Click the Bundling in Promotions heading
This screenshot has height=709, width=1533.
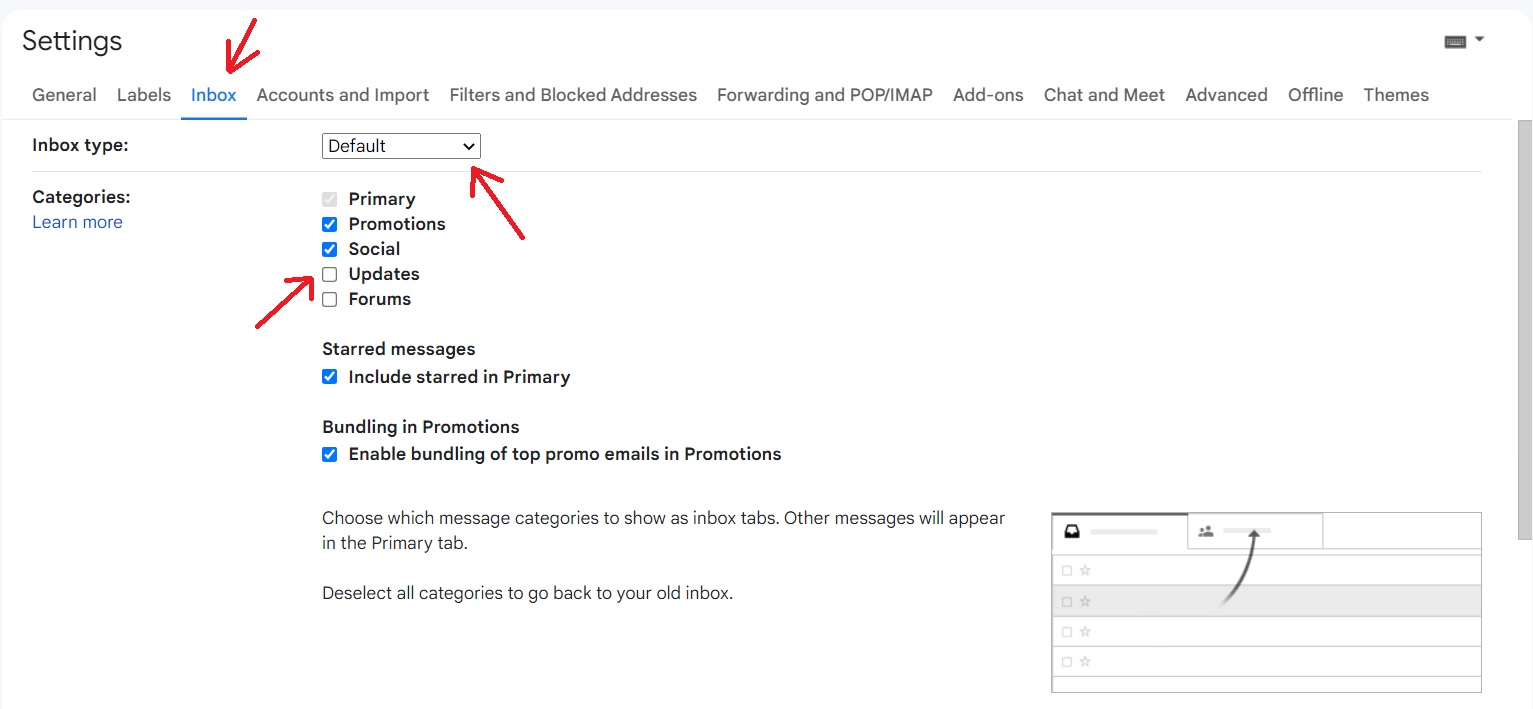421,427
